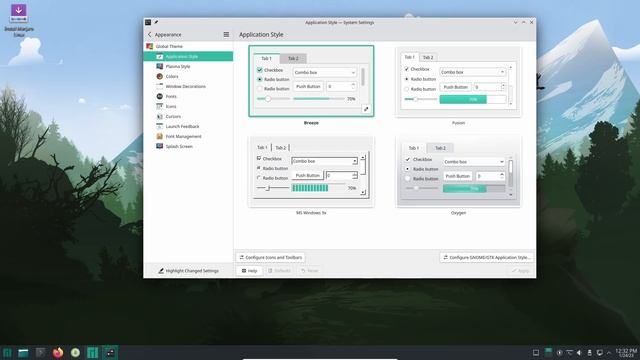Click Push Button in the Fusion preview
Viewport: 640px width, 360px height.
pyautogui.click(x=456, y=87)
